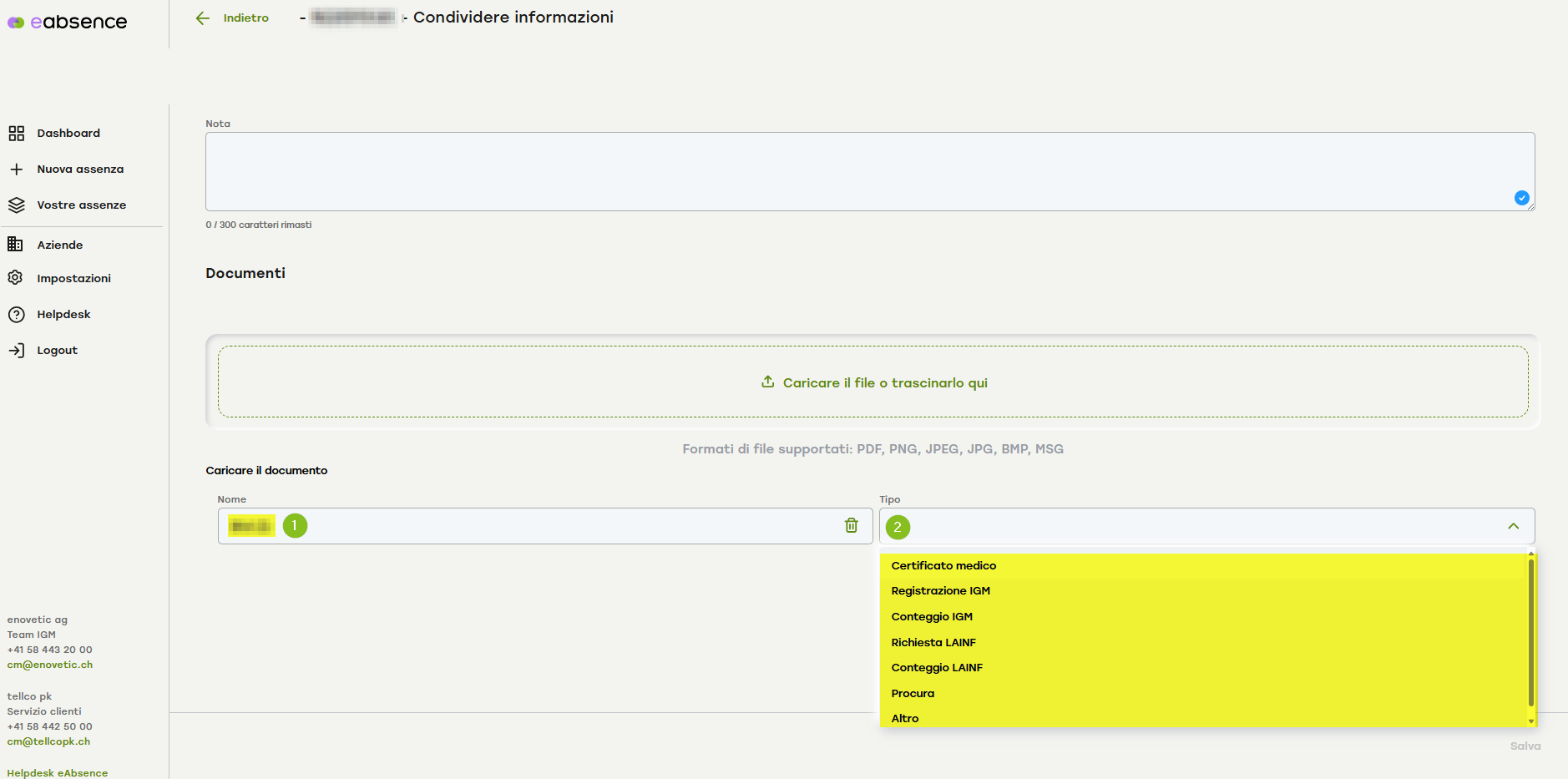Viewport: 1568px width, 779px height.
Task: Go back using Indietro link
Action: coord(245,18)
